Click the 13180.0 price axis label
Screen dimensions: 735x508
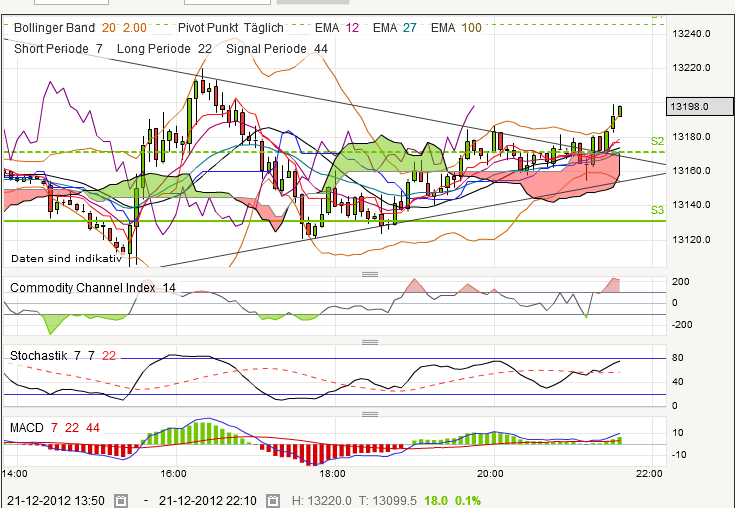pyautogui.click(x=691, y=137)
